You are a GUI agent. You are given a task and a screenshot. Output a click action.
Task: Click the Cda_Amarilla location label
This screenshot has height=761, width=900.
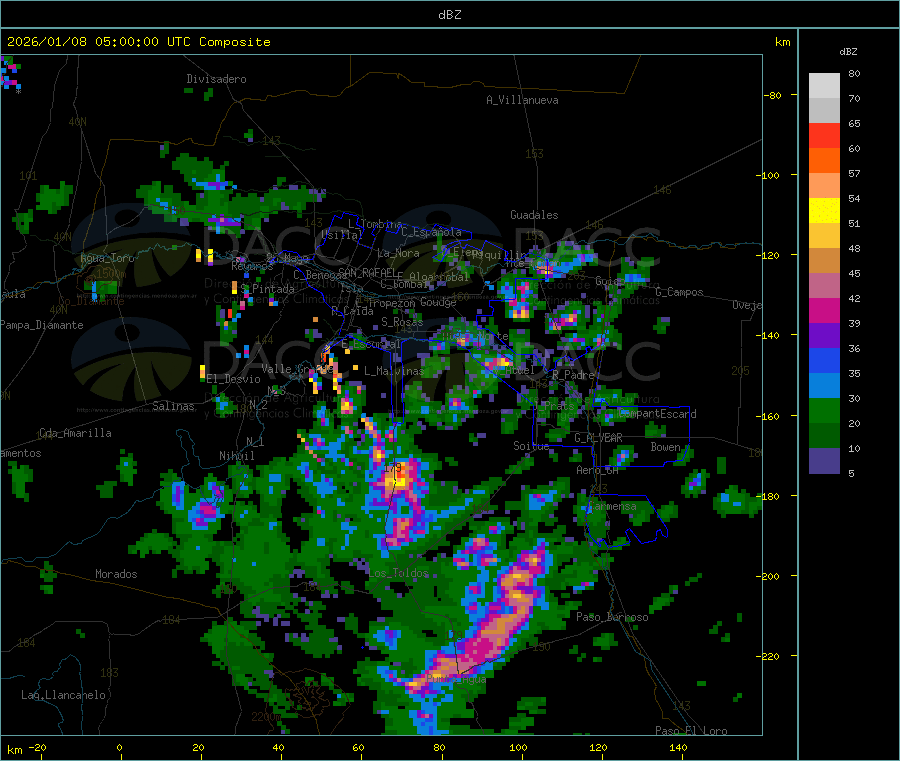point(75,433)
